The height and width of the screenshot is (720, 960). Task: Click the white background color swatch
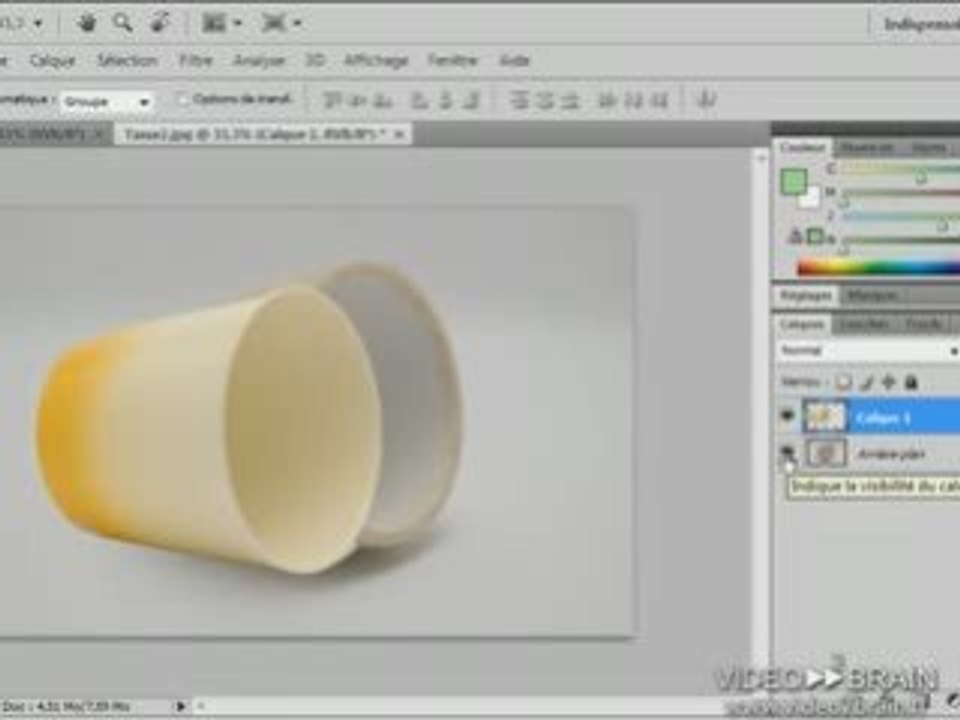[x=812, y=198]
